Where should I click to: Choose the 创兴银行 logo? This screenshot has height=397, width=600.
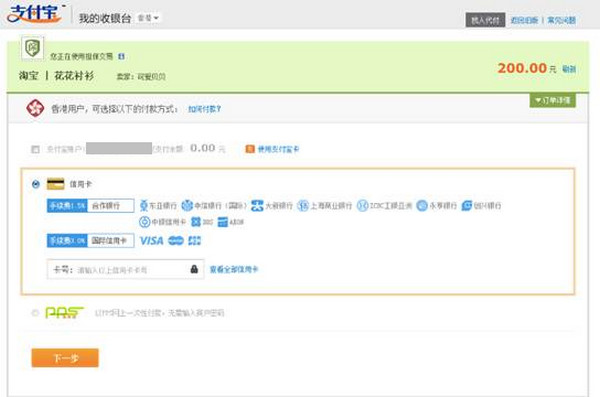[x=481, y=206]
